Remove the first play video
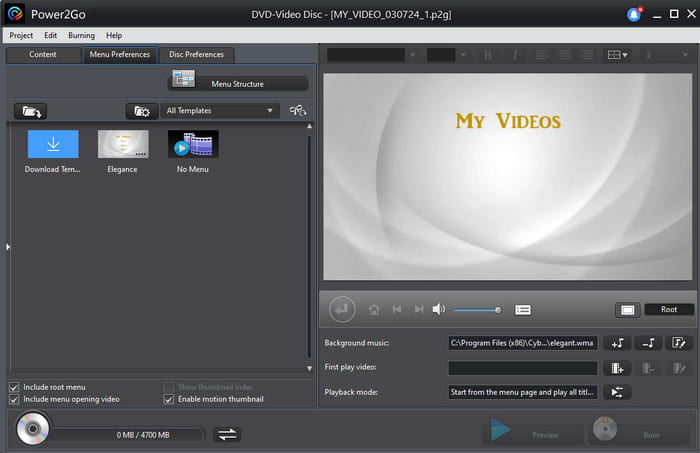 pyautogui.click(x=648, y=368)
